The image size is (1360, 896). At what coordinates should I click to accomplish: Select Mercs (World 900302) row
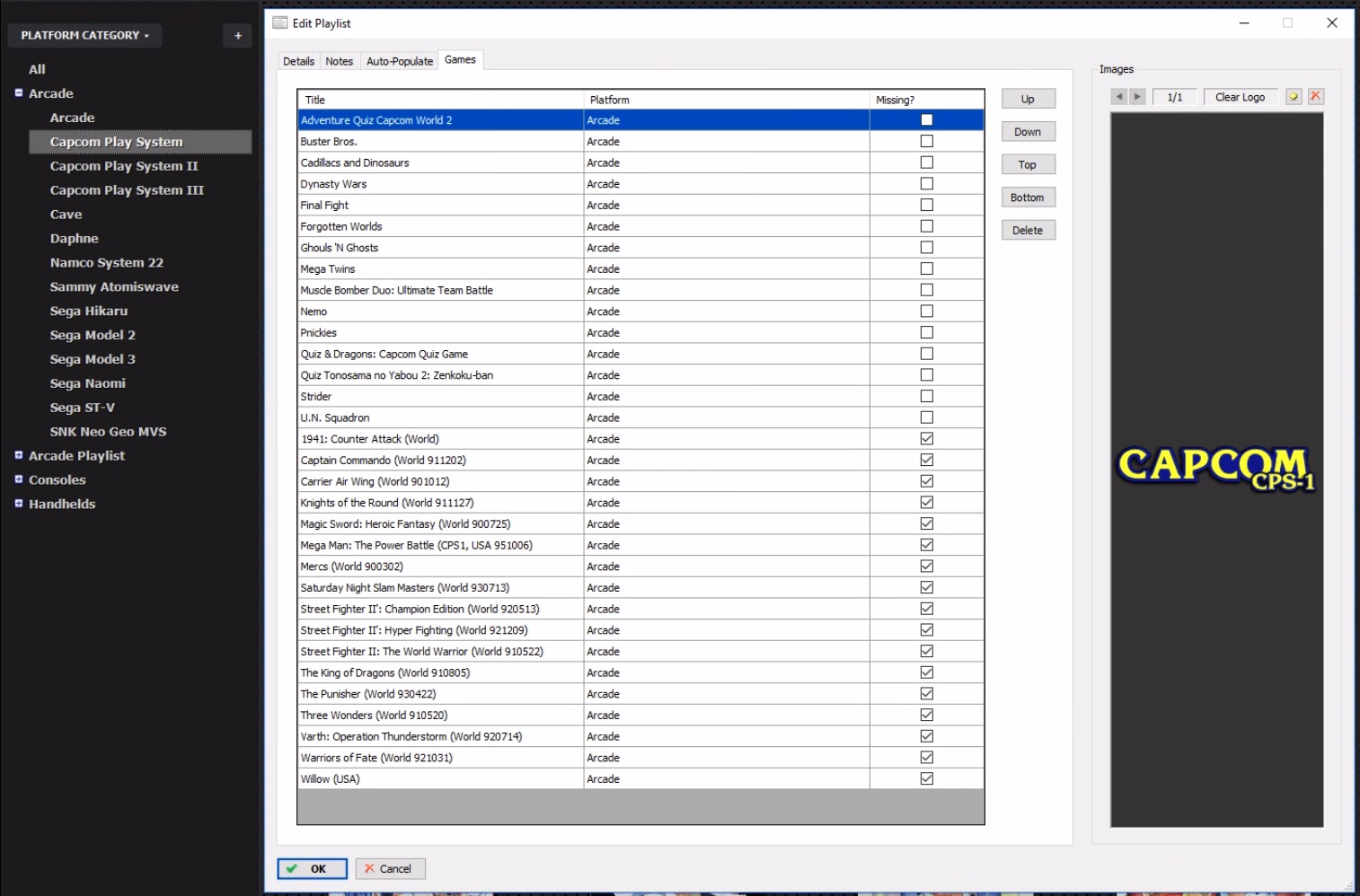(x=640, y=567)
